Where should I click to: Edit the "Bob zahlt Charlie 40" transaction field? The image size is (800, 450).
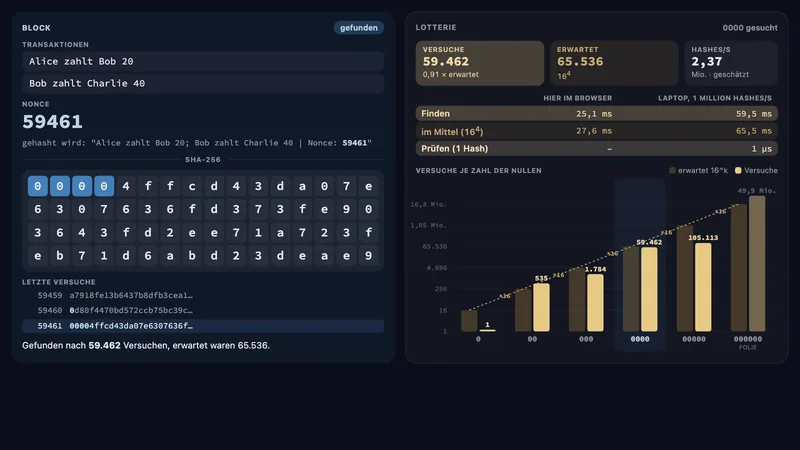click(x=203, y=83)
